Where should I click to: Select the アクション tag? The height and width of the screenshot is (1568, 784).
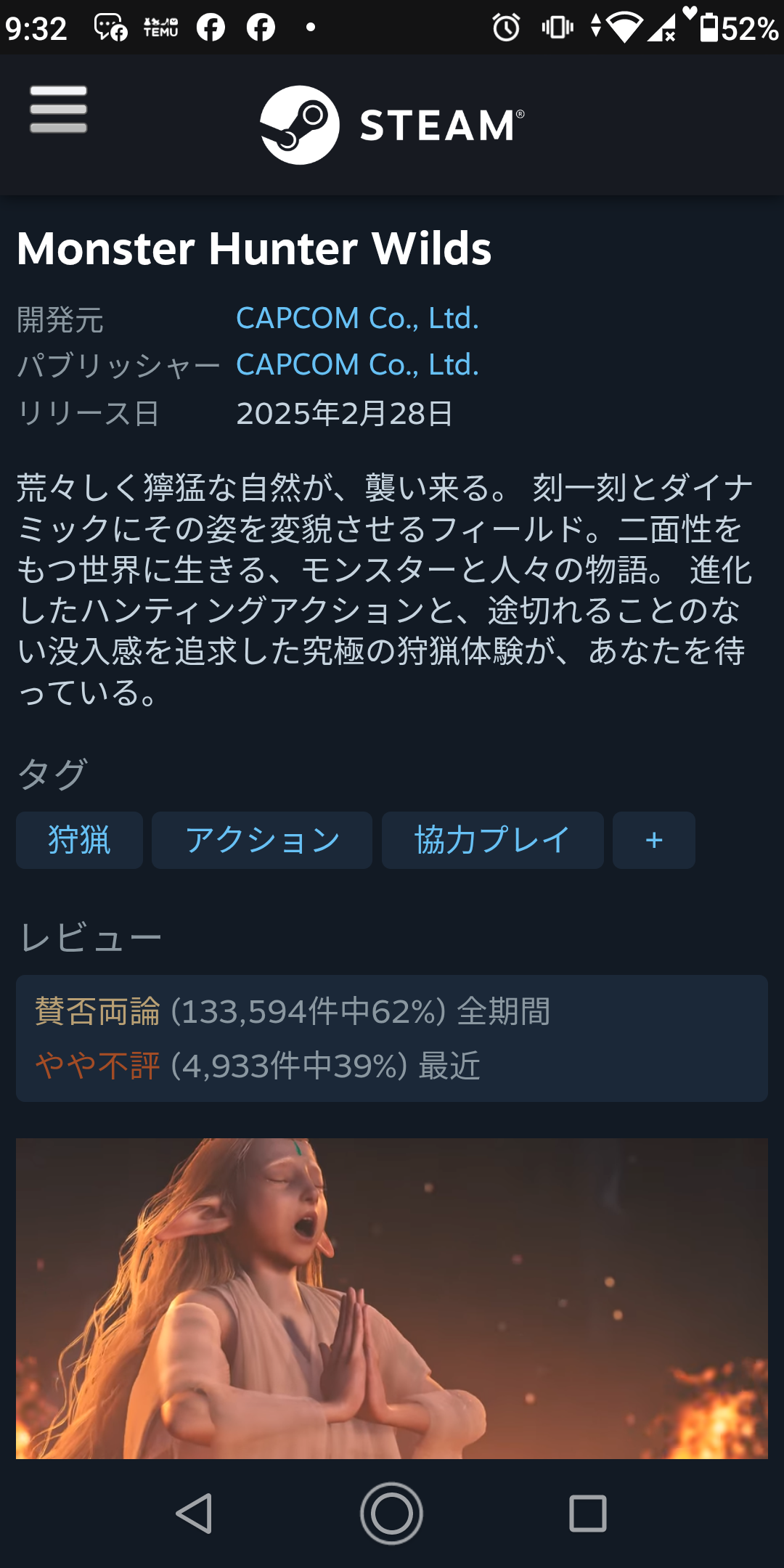(x=262, y=840)
